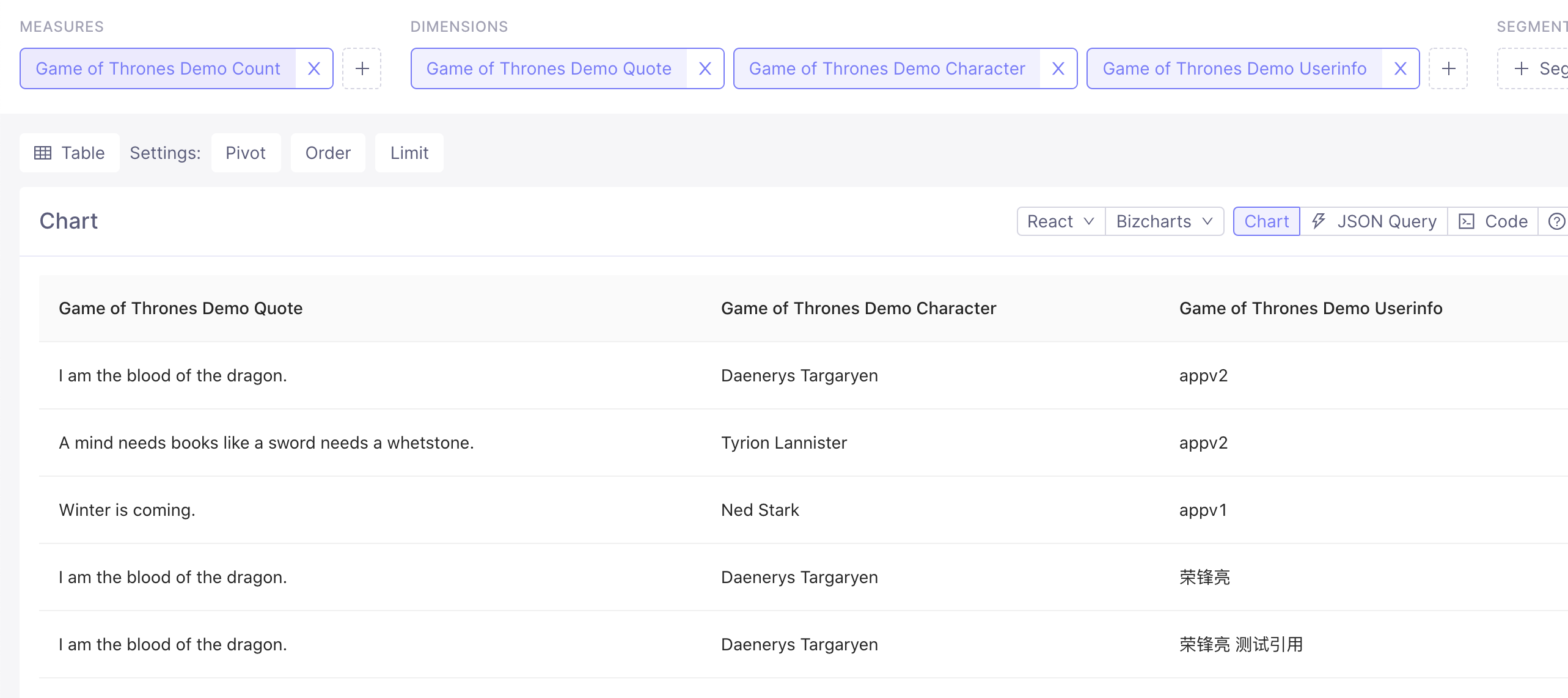Switch to the JSON Query tab
Viewport: 1568px width, 698px height.
click(x=1374, y=221)
